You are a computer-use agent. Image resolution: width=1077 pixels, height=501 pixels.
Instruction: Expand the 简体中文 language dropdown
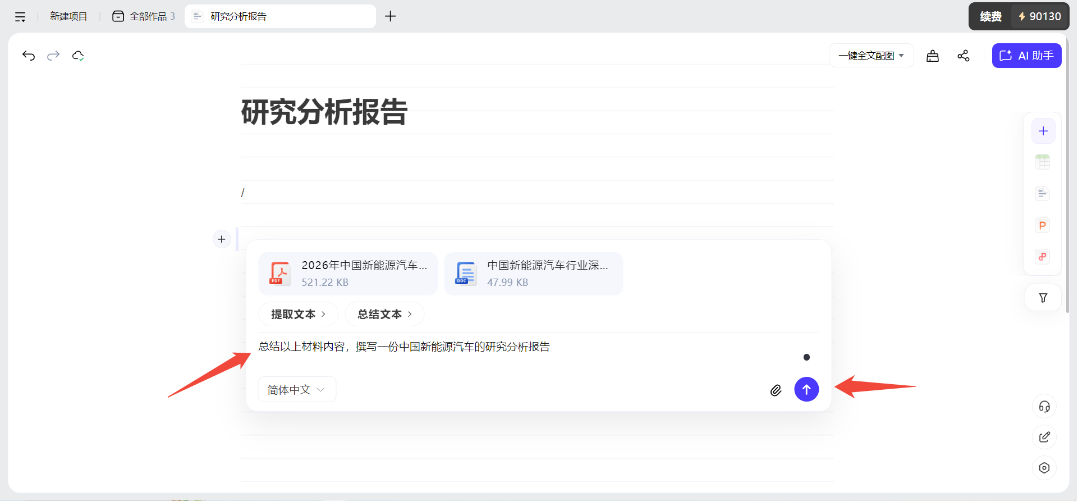pos(297,390)
